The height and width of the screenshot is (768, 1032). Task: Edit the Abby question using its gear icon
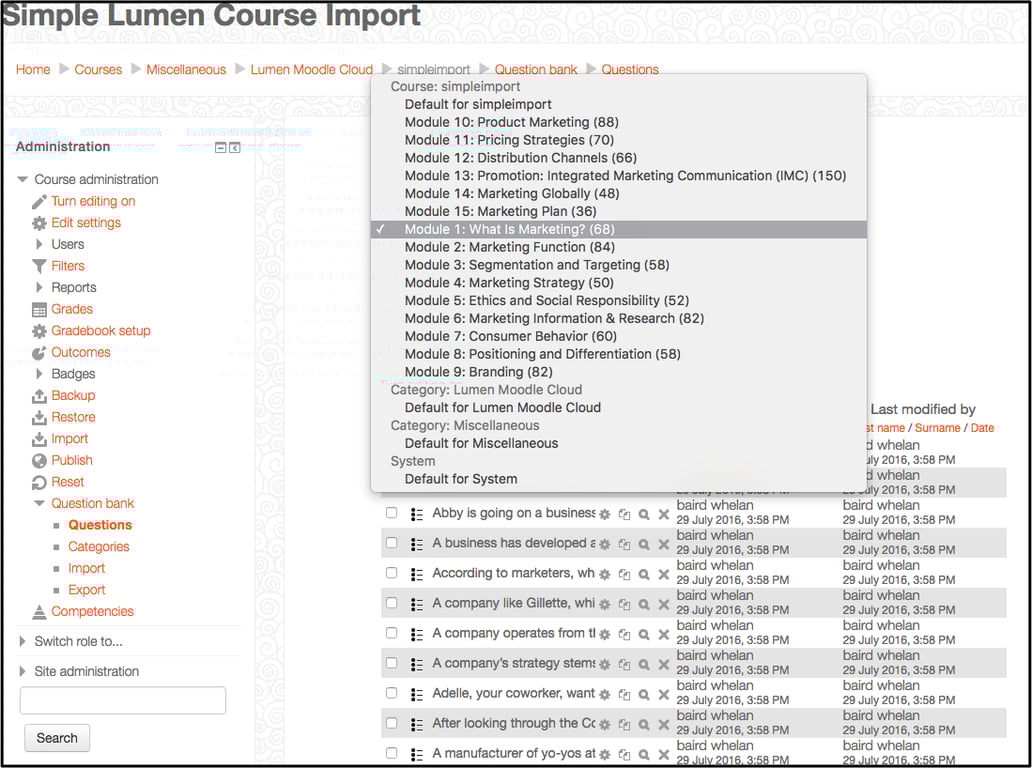click(x=605, y=514)
